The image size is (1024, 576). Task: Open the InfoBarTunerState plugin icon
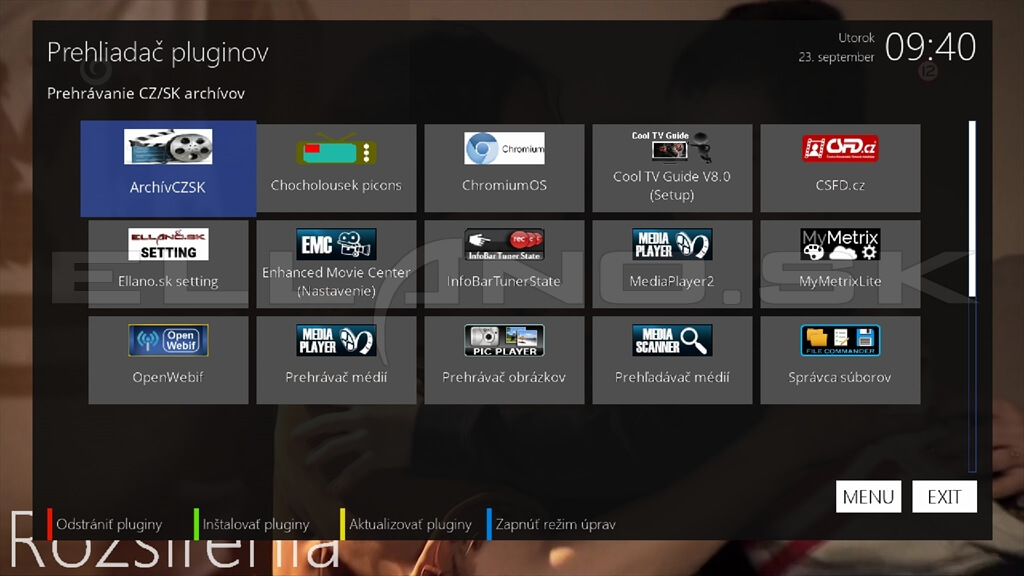point(504,244)
